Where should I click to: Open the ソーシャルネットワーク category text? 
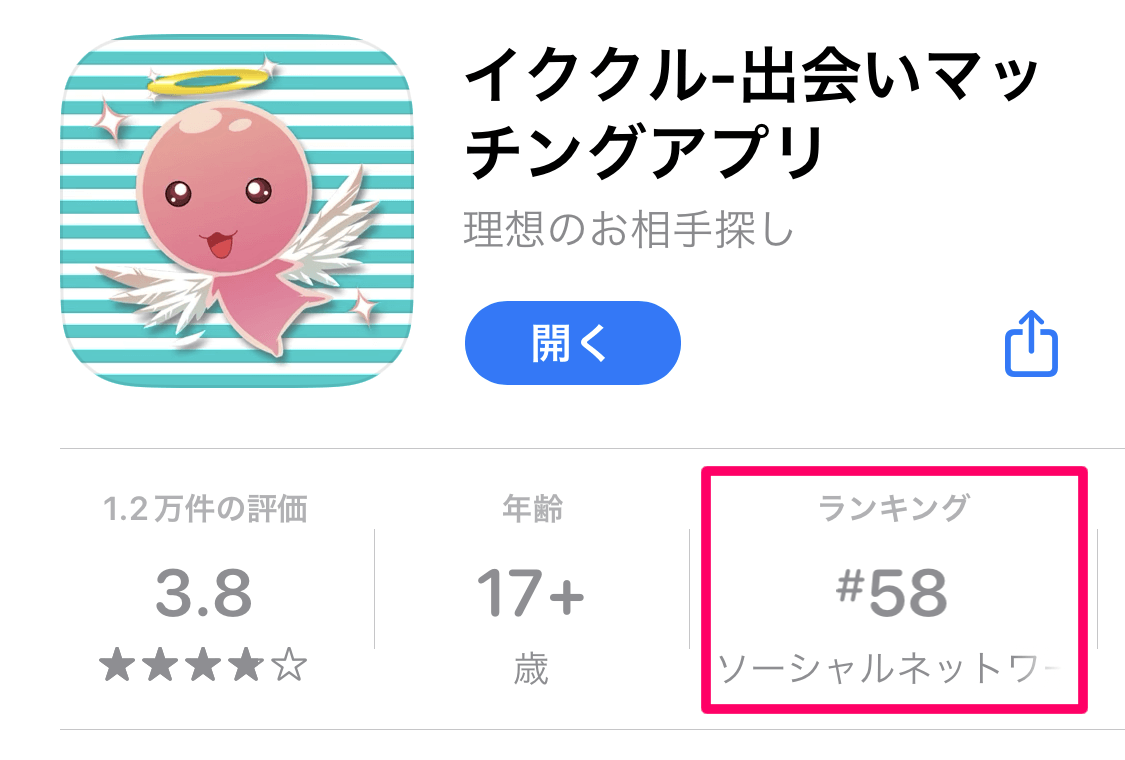tap(885, 670)
